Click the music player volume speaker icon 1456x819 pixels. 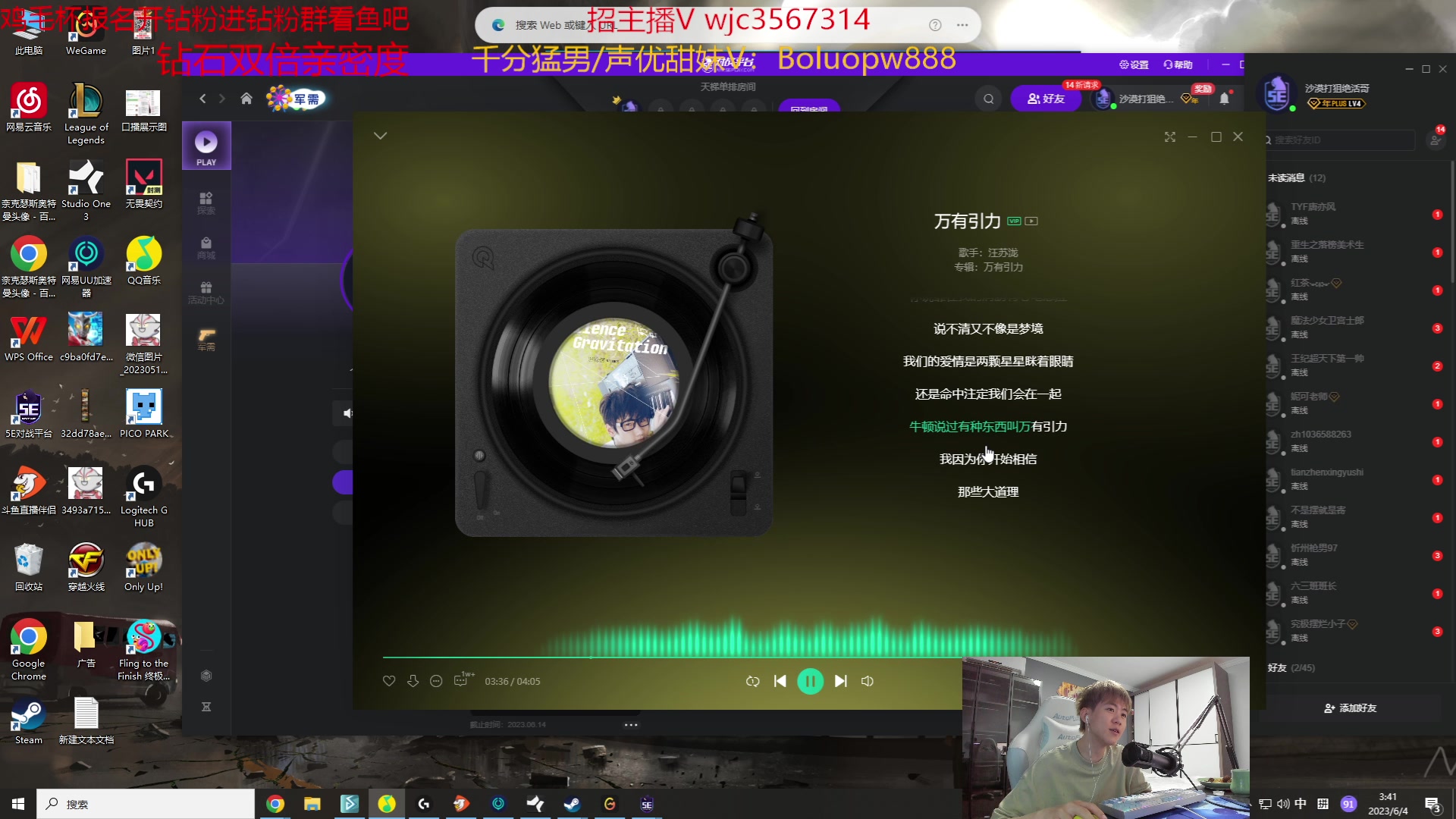(868, 681)
